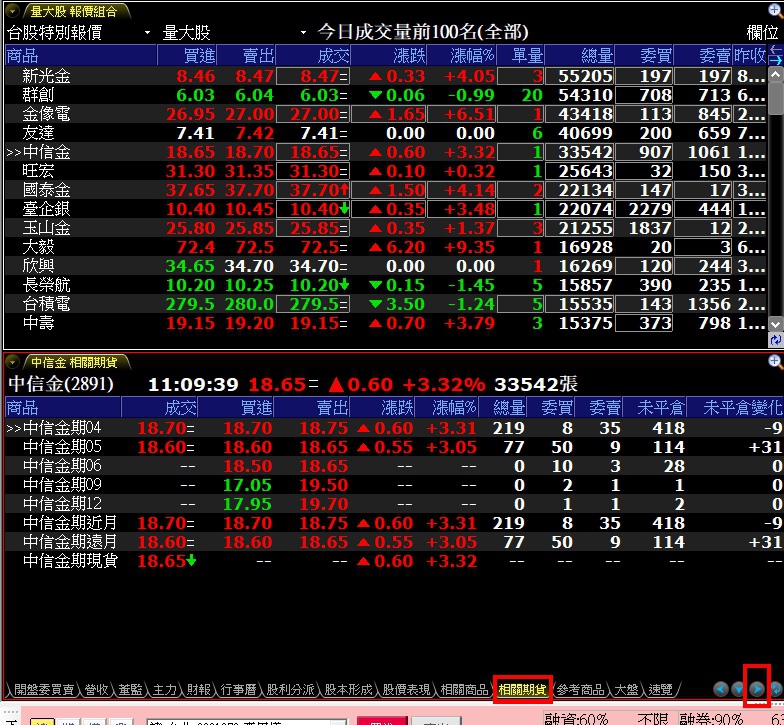Screen dimensions: 784x725
Task: Select the 中信金期04 futures row
Action: [394, 428]
